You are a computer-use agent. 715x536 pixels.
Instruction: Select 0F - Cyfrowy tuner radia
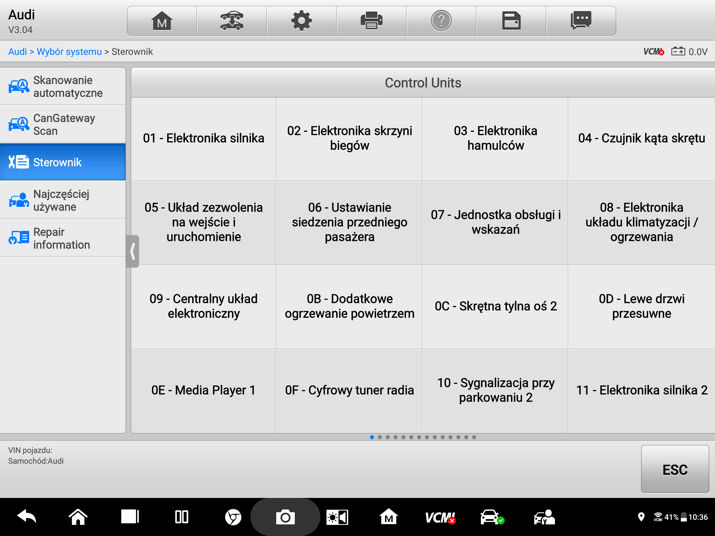(349, 390)
